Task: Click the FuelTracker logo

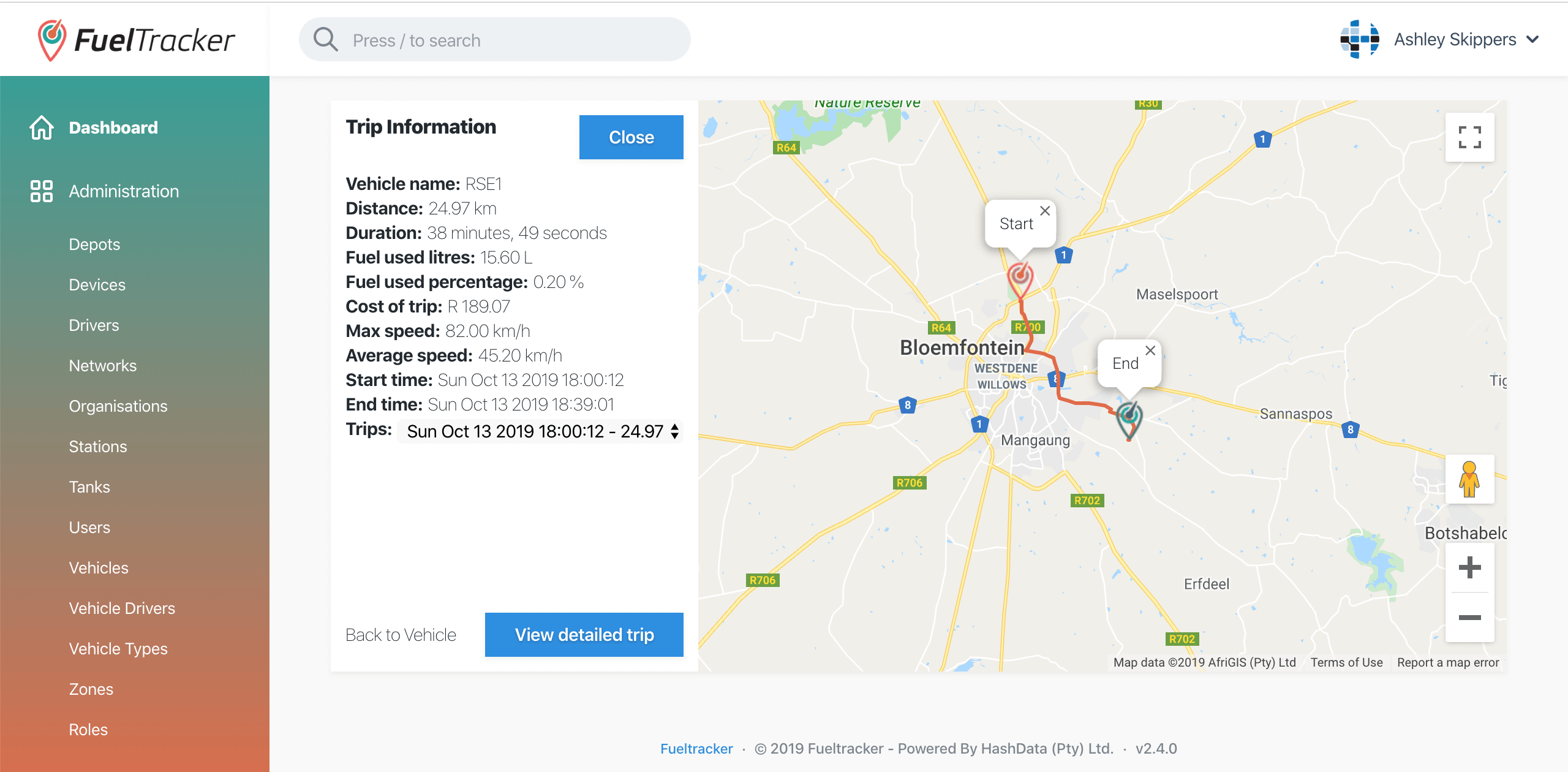Action: (x=136, y=40)
